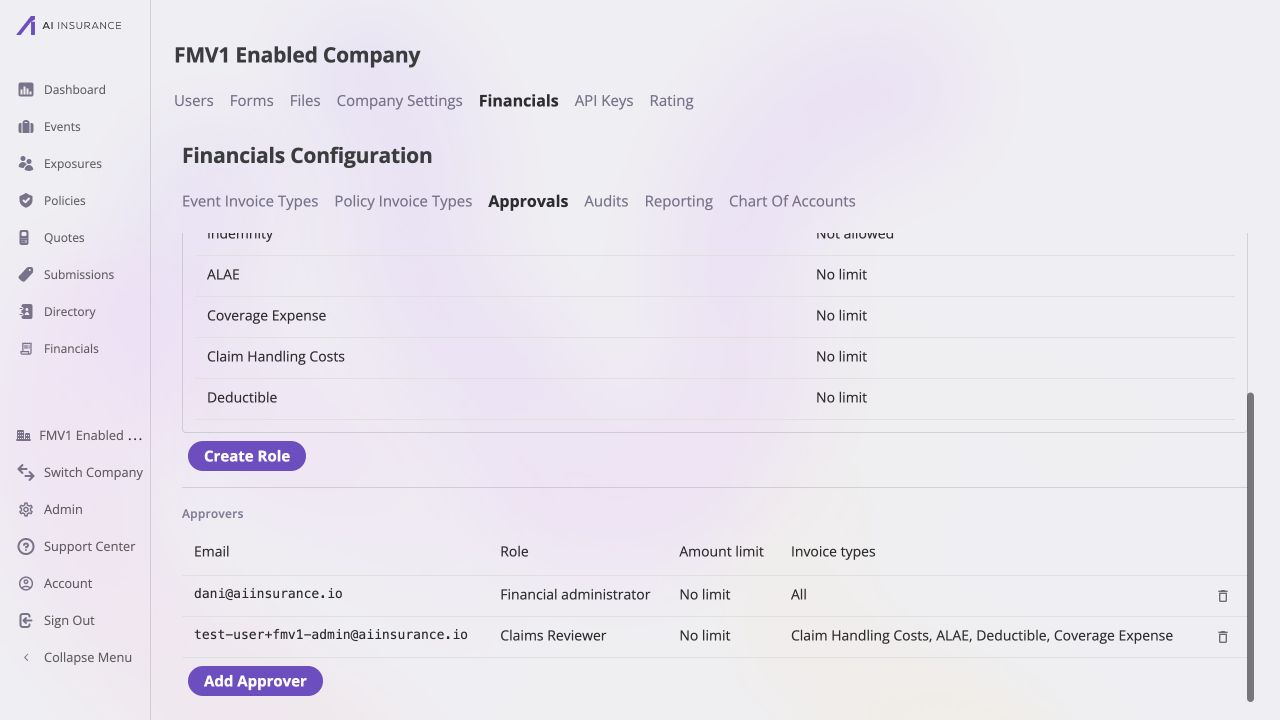This screenshot has width=1280, height=720.
Task: Open Directory in sidebar
Action: coord(70,312)
